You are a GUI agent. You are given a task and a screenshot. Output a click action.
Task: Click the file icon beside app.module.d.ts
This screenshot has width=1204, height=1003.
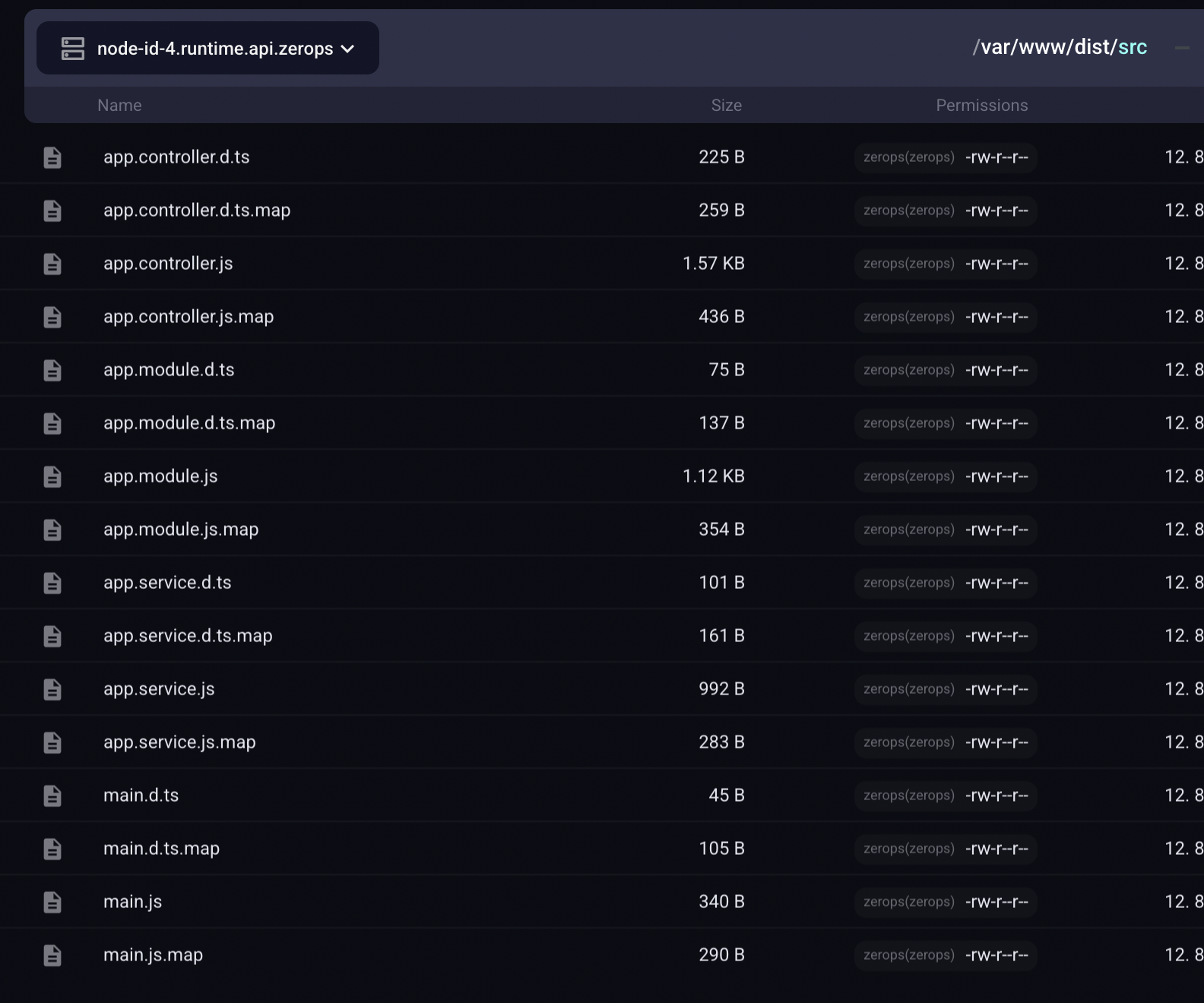click(52, 370)
